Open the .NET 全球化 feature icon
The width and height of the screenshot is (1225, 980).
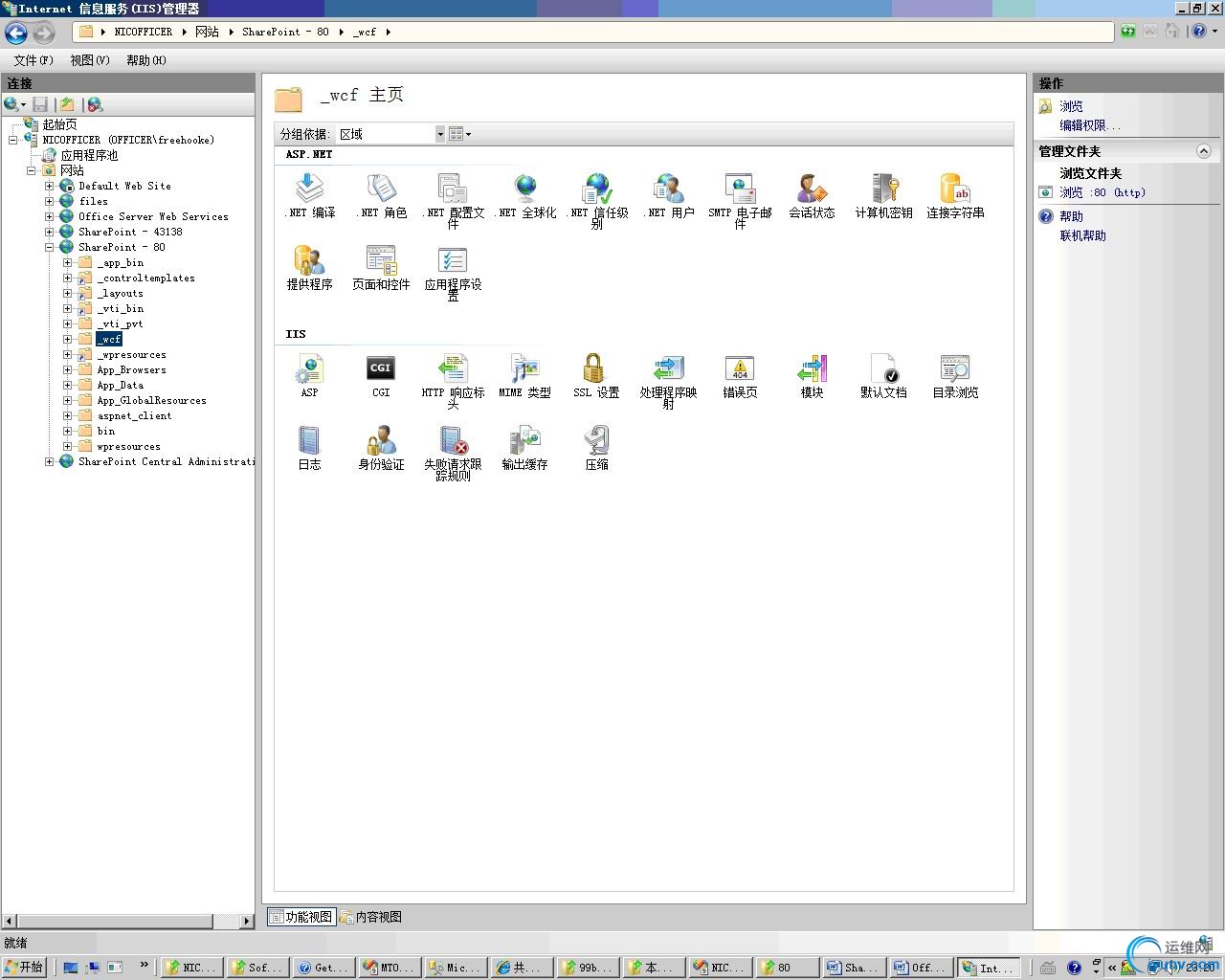(525, 195)
